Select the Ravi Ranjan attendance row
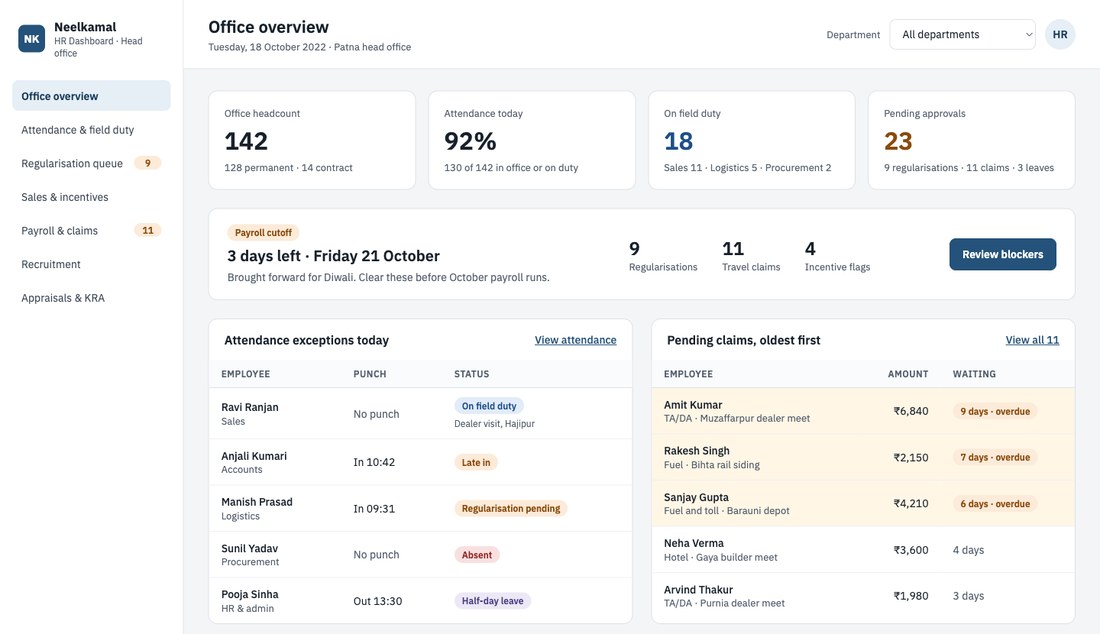 420,414
